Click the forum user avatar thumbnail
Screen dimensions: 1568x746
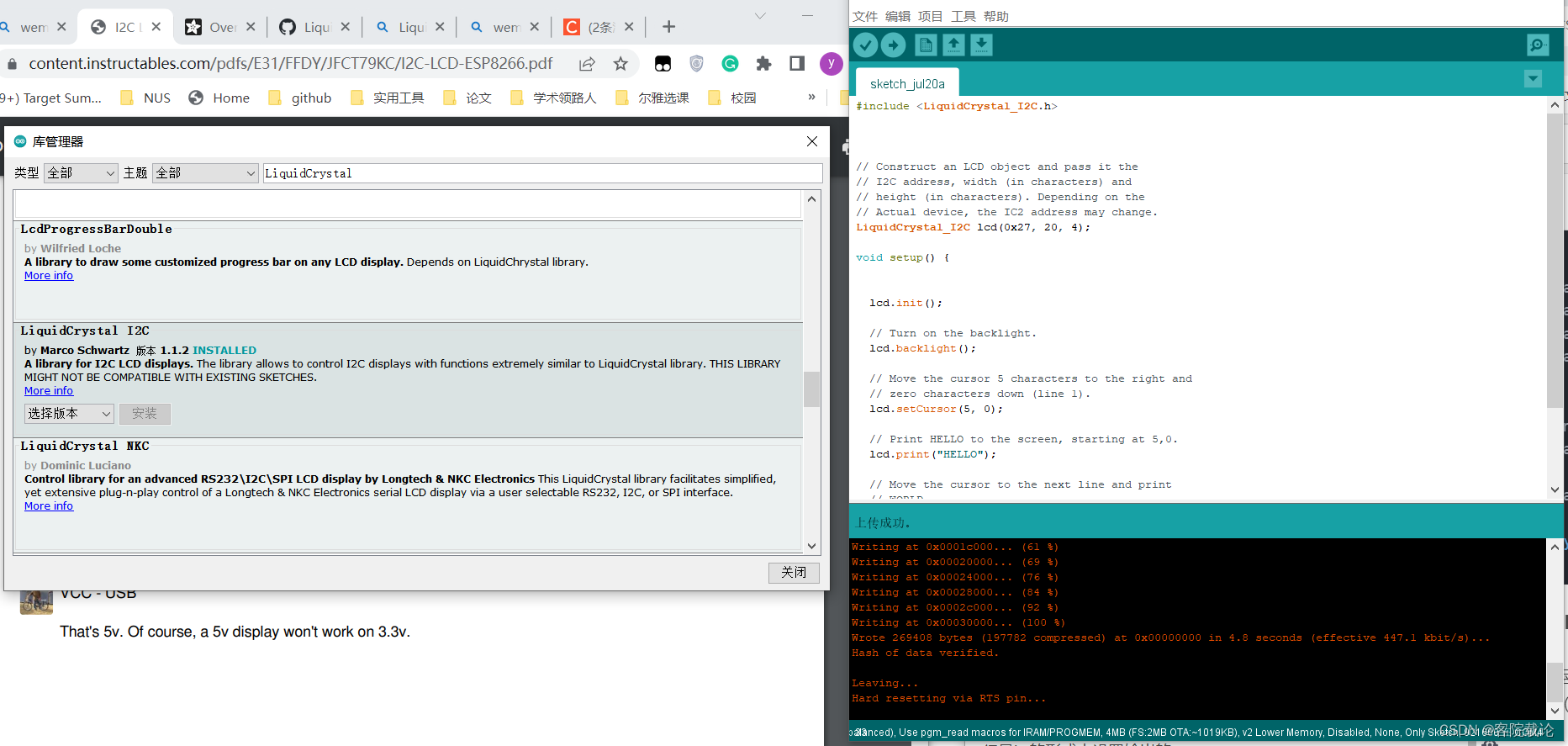[x=36, y=602]
